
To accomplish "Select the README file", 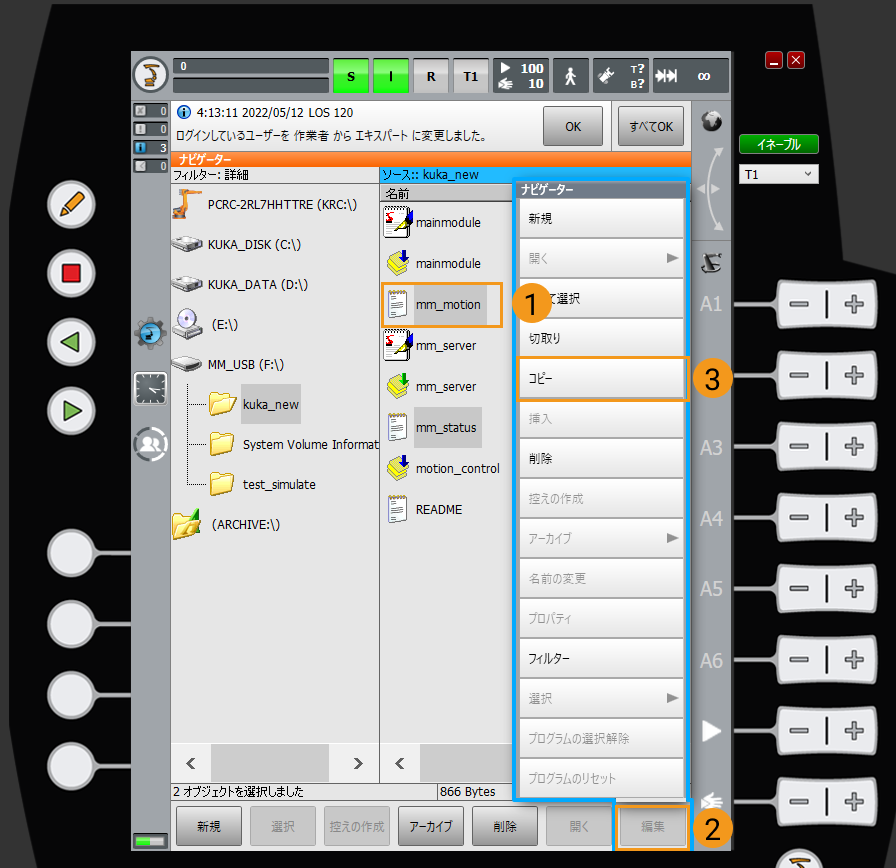I will click(423, 510).
